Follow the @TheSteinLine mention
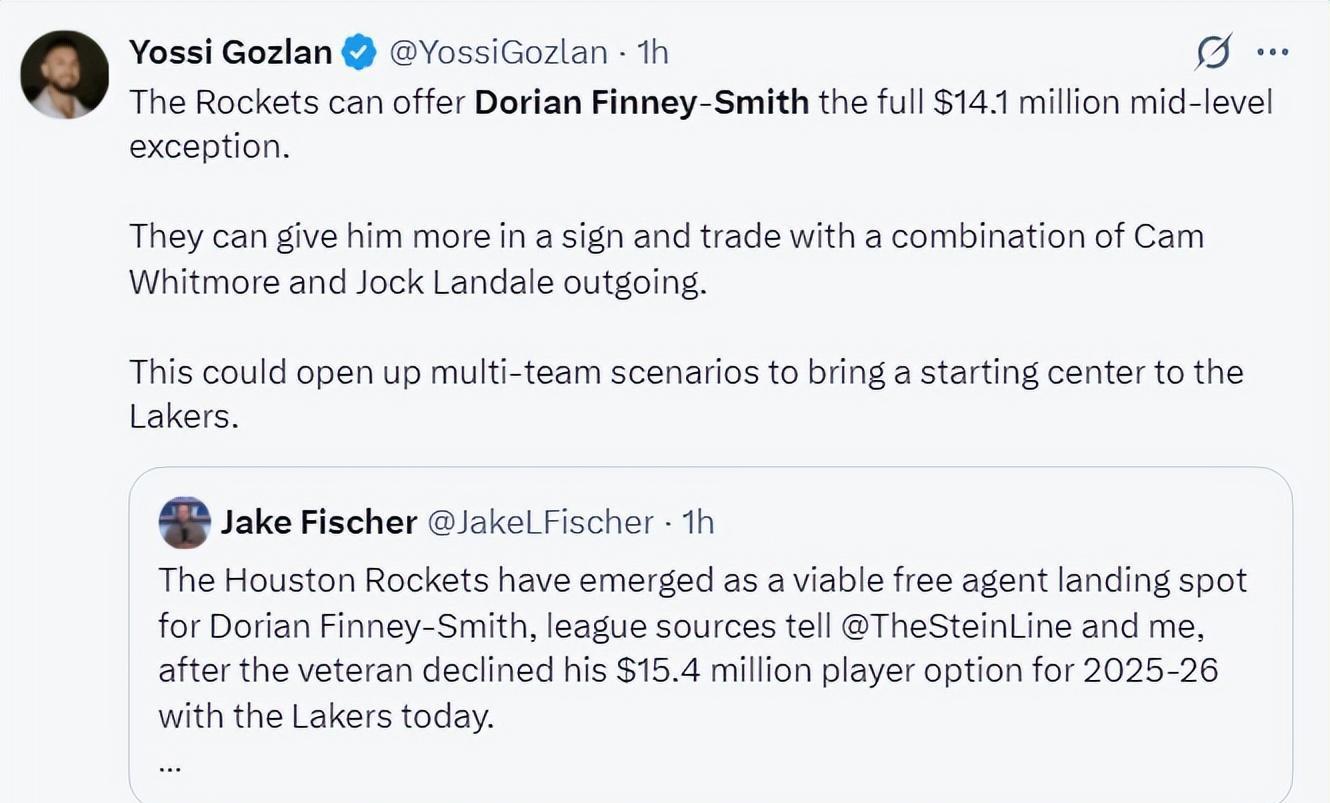1330x803 pixels. coord(958,626)
